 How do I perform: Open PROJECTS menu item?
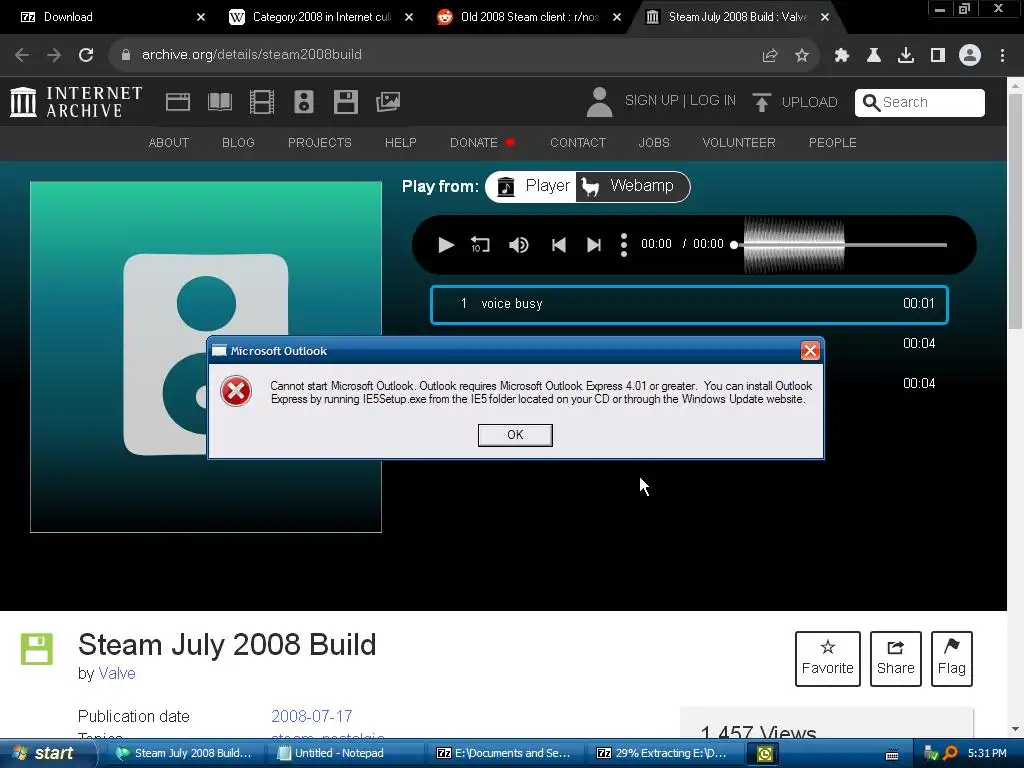pyautogui.click(x=319, y=142)
